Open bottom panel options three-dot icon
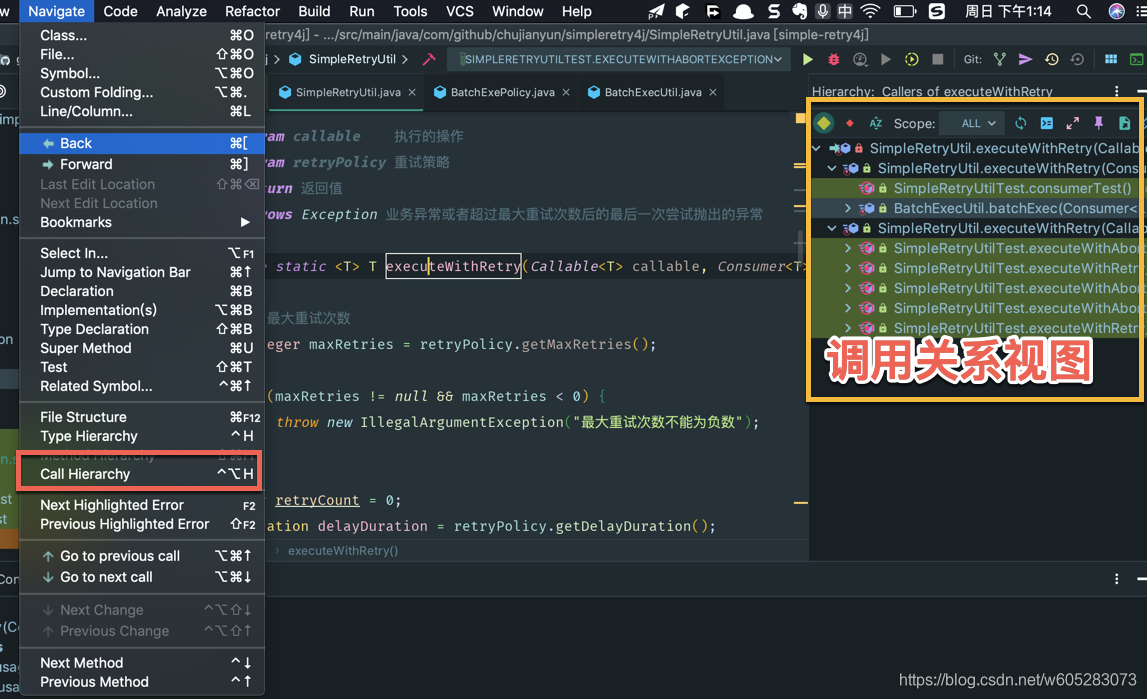This screenshot has width=1147, height=699. (x=1116, y=578)
